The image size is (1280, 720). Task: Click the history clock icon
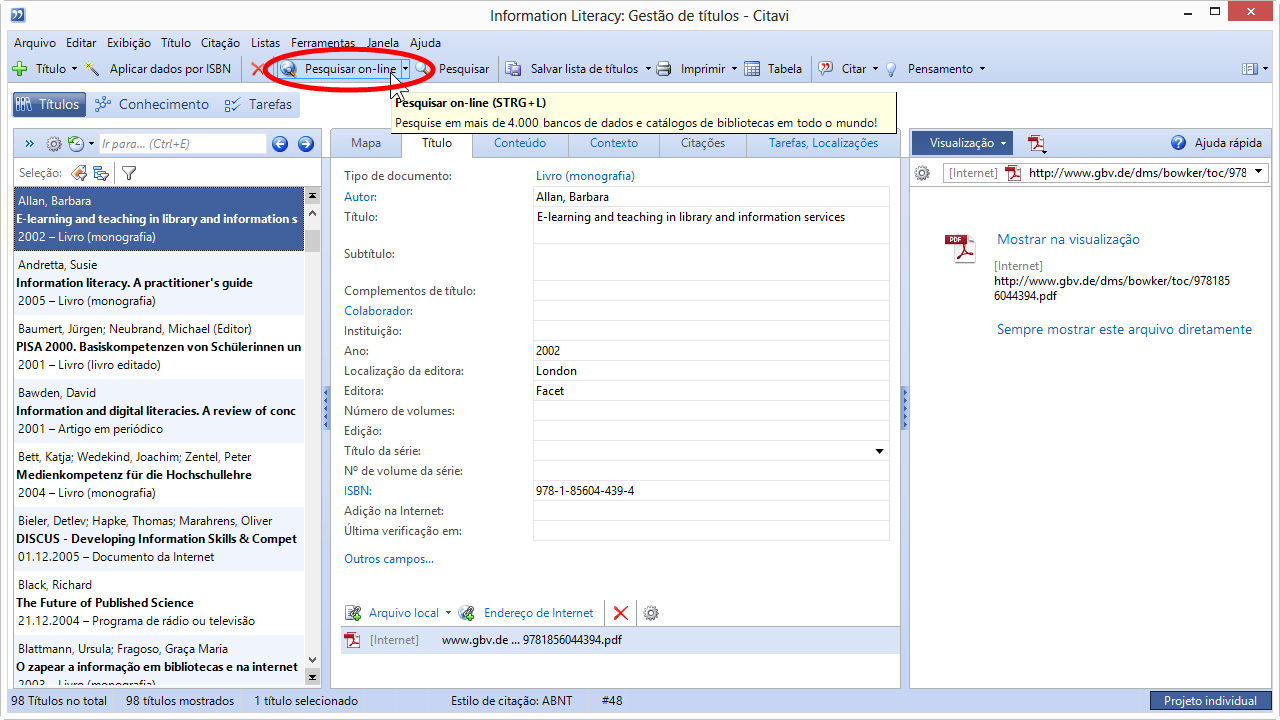coord(75,144)
